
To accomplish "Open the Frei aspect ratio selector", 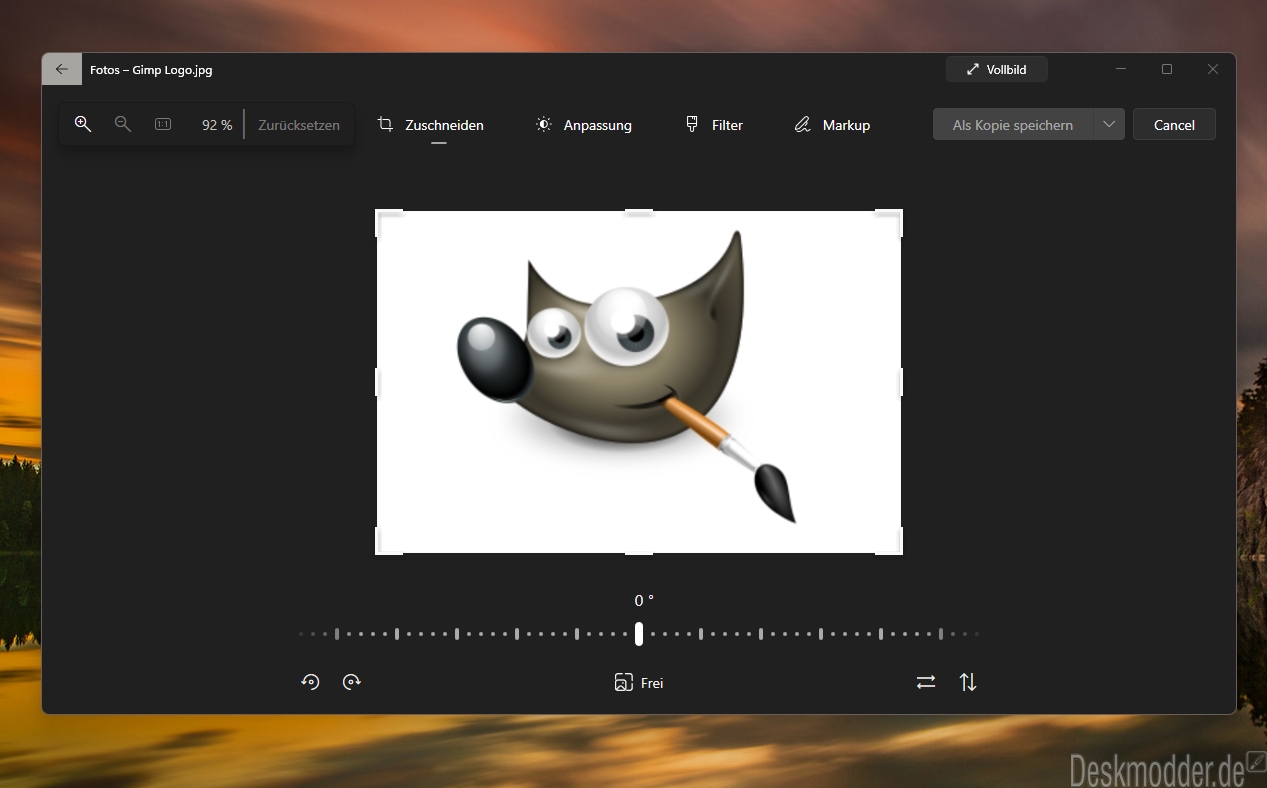I will pos(639,683).
